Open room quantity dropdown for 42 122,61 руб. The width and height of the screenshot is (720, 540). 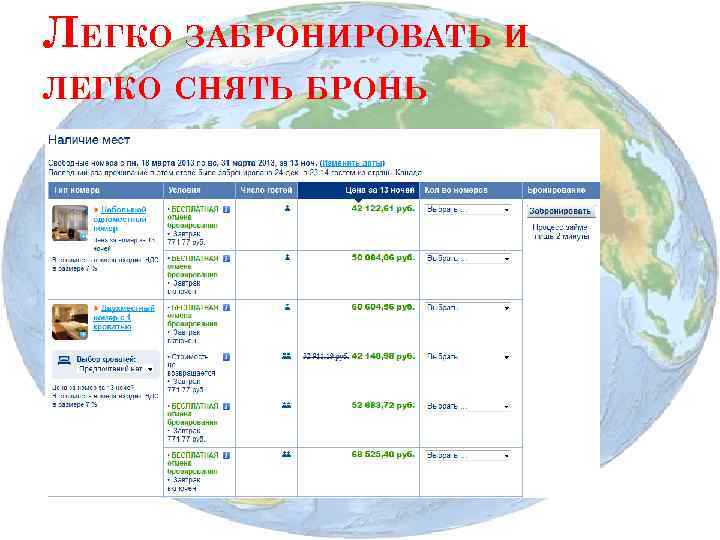click(x=467, y=210)
